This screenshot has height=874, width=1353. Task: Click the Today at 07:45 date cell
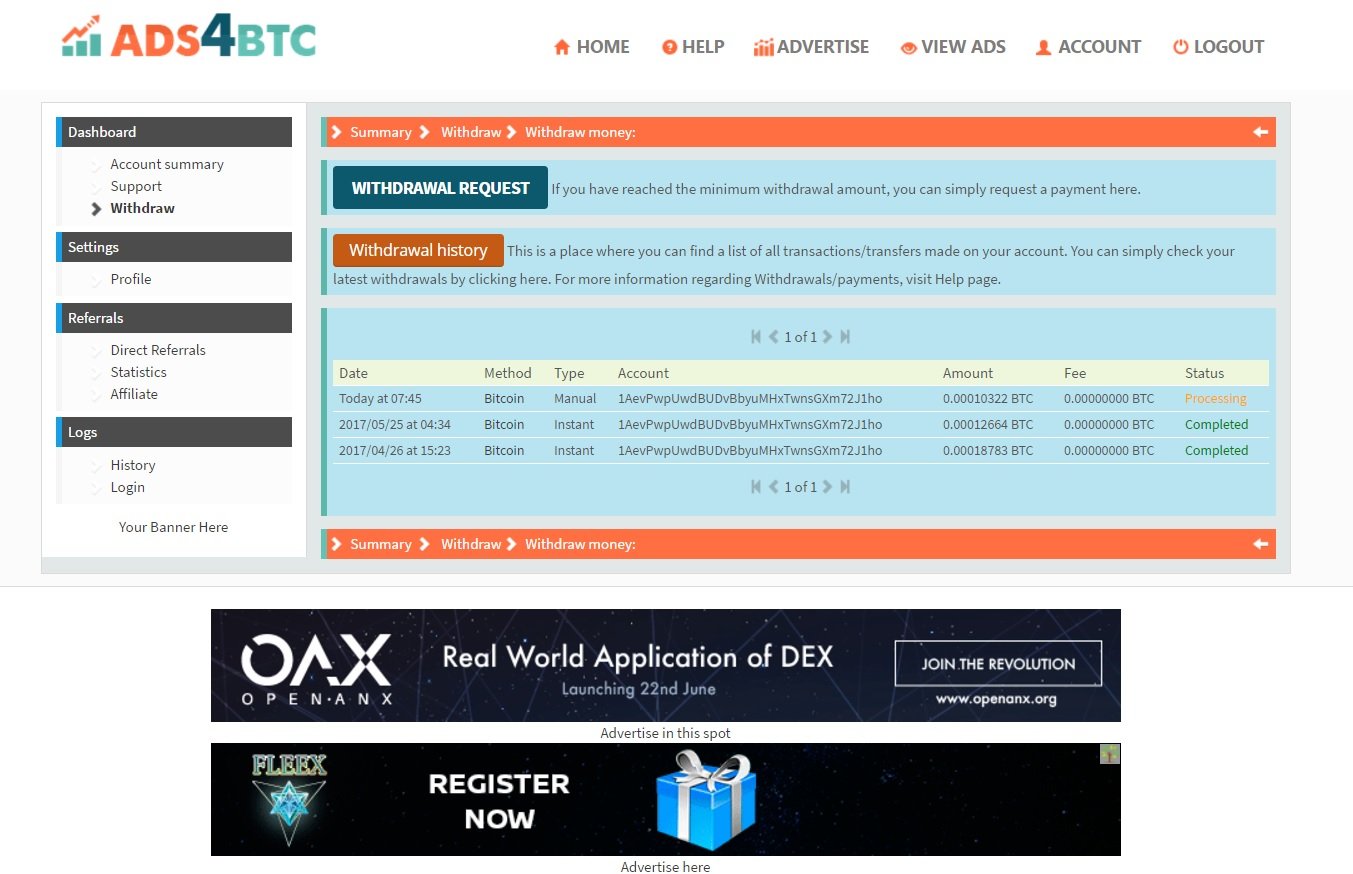pos(381,398)
